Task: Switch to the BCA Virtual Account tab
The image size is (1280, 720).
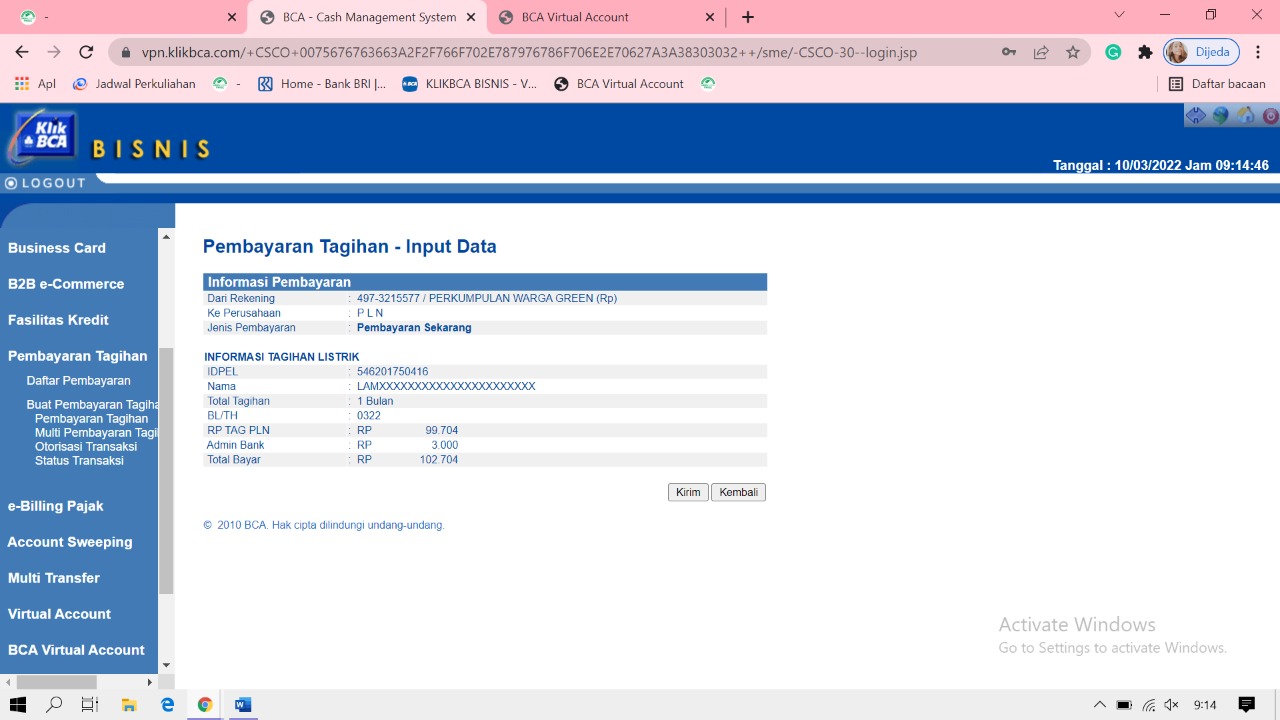Action: coord(604,17)
